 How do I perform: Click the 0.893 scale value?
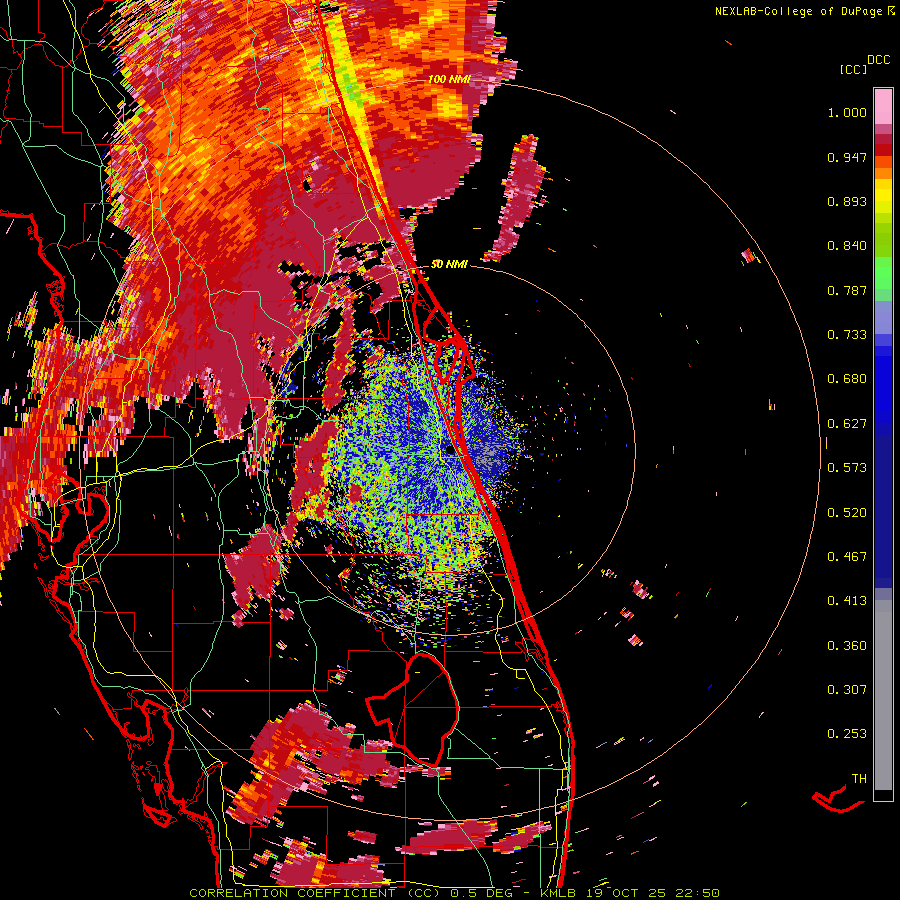(847, 201)
